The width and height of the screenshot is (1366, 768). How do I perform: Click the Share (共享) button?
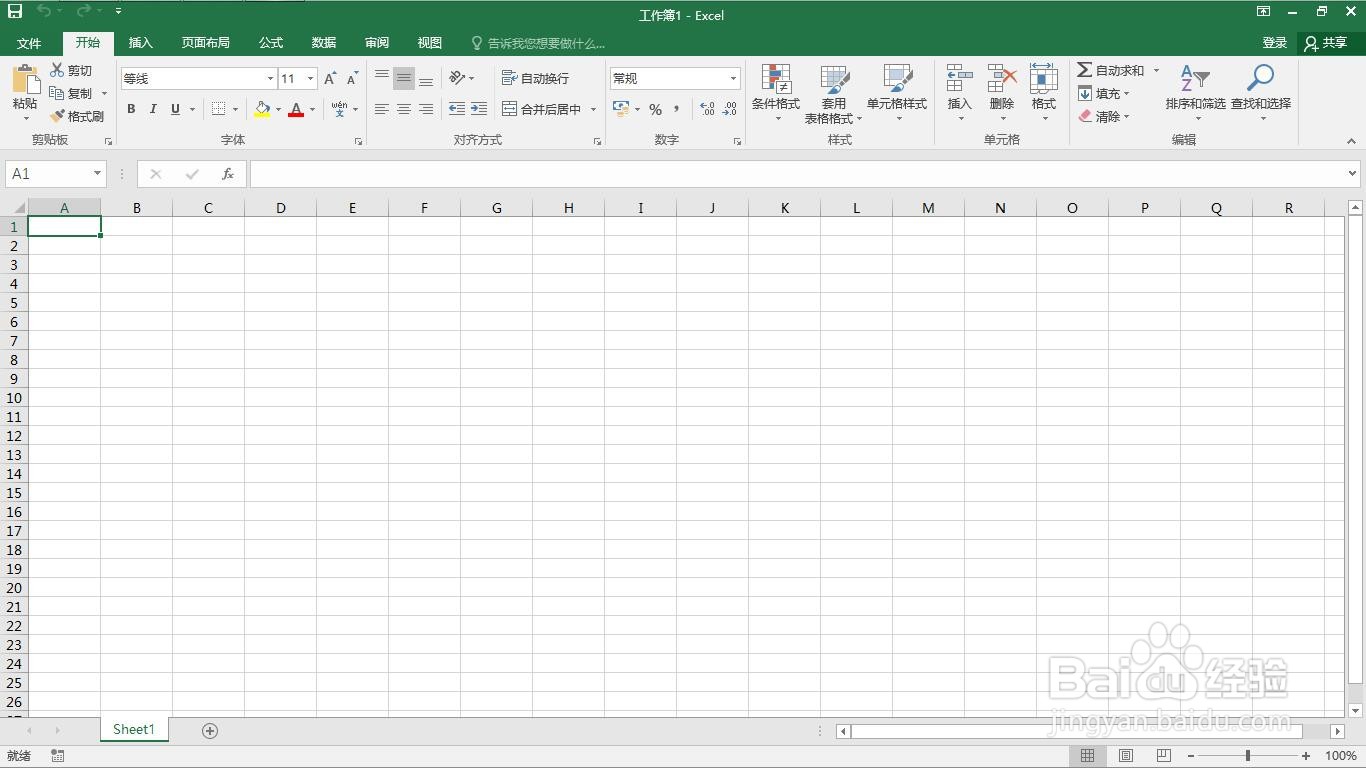click(1326, 43)
